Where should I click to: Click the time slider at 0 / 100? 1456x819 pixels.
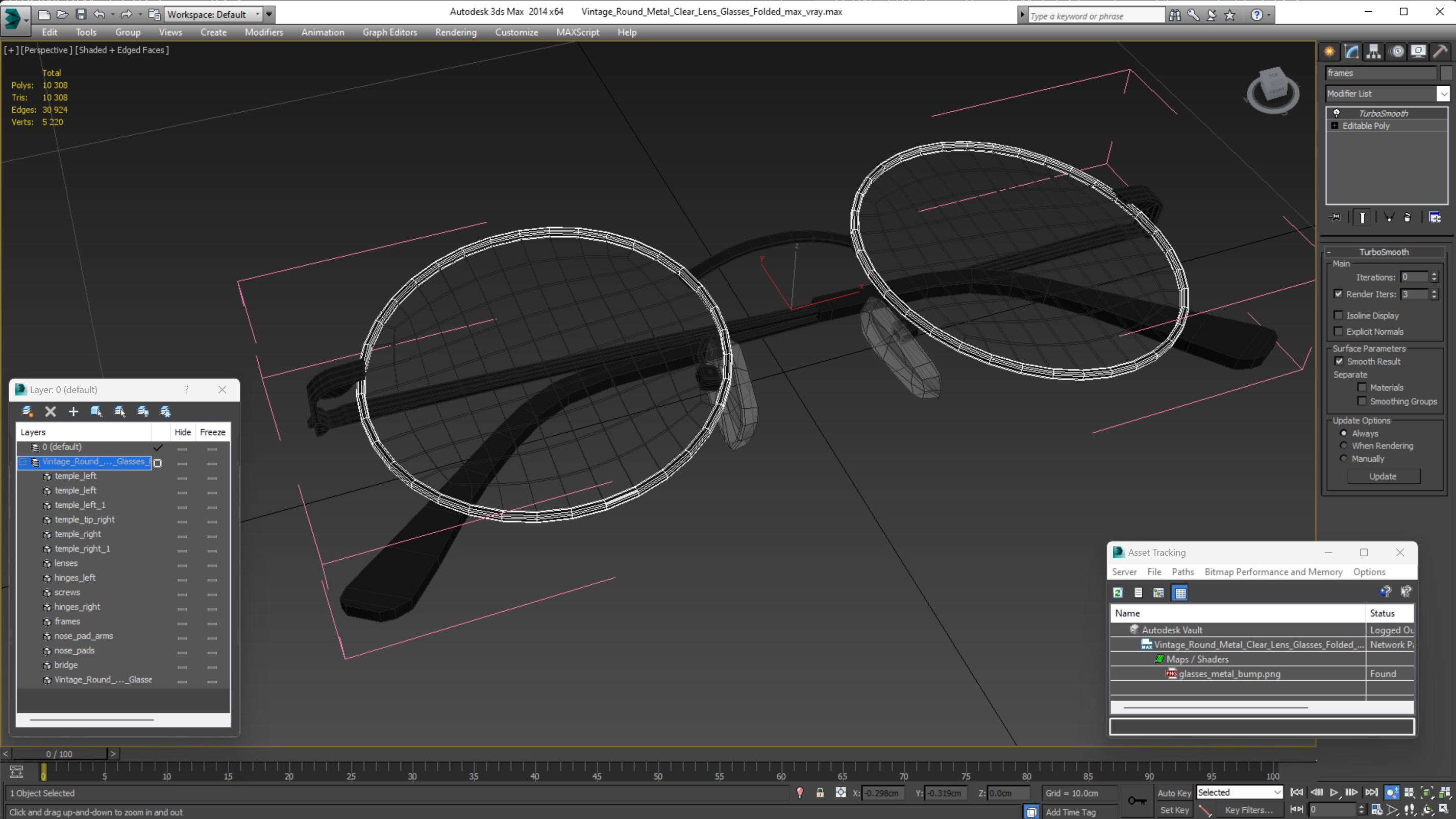point(59,754)
